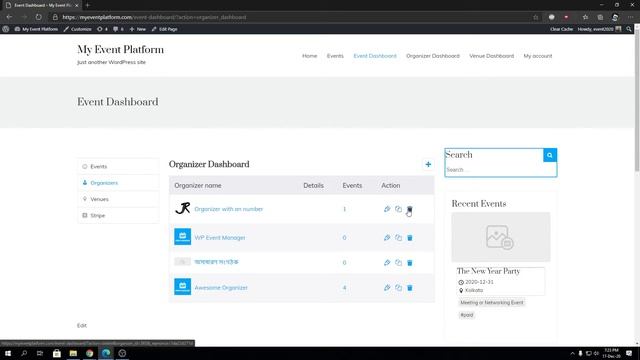Open admin bar search magnifier

coord(629,29)
